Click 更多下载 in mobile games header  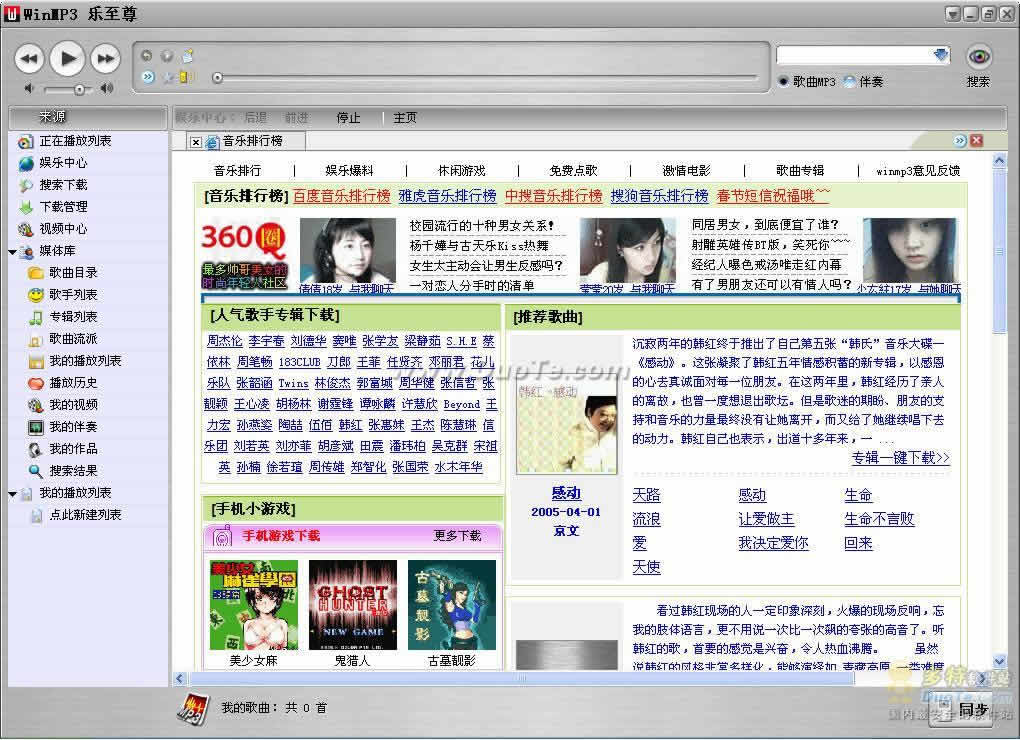click(x=457, y=536)
